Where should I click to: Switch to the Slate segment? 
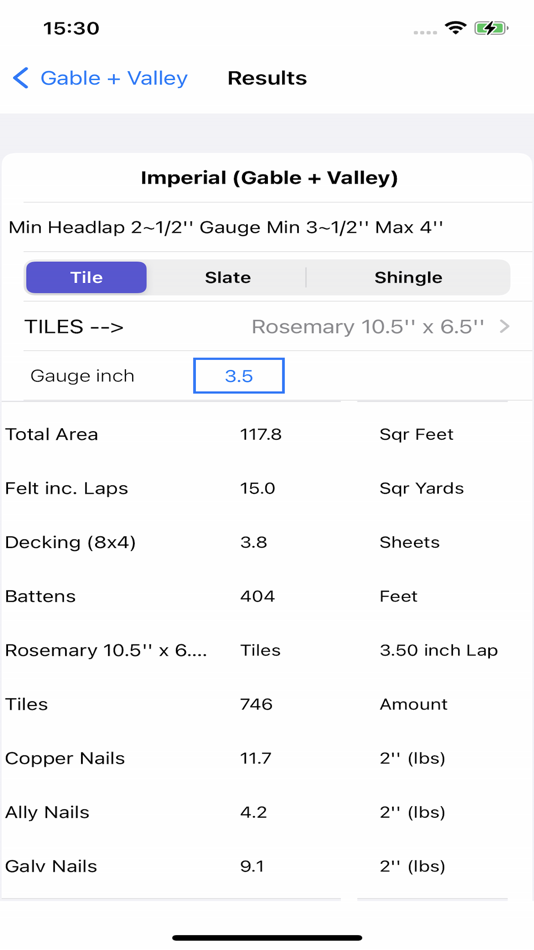click(227, 277)
